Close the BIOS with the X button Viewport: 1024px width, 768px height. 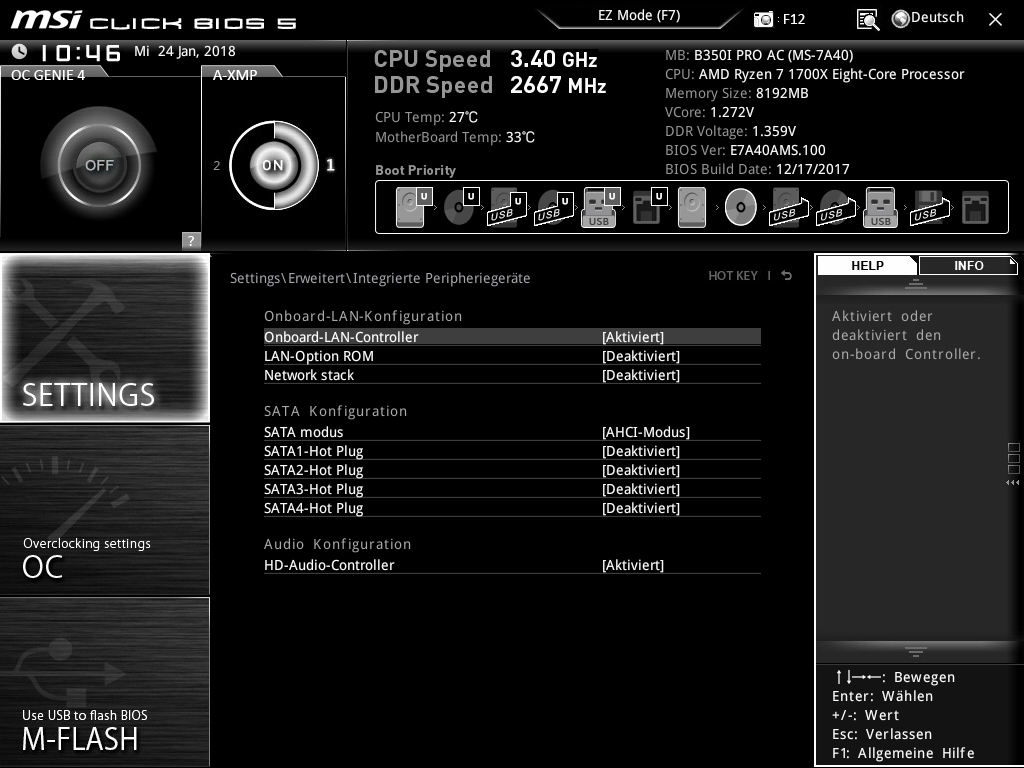click(x=995, y=20)
